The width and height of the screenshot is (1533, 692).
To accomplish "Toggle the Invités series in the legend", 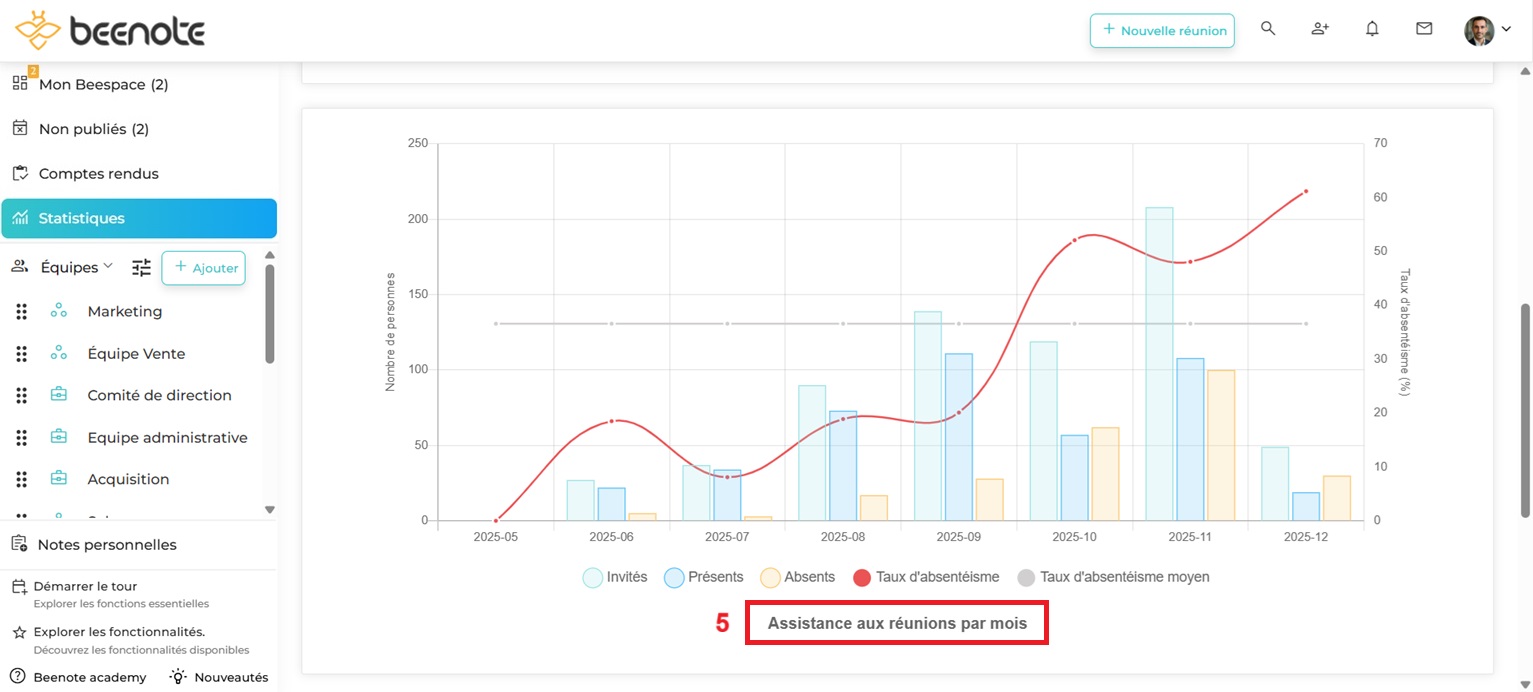I will click(614, 577).
